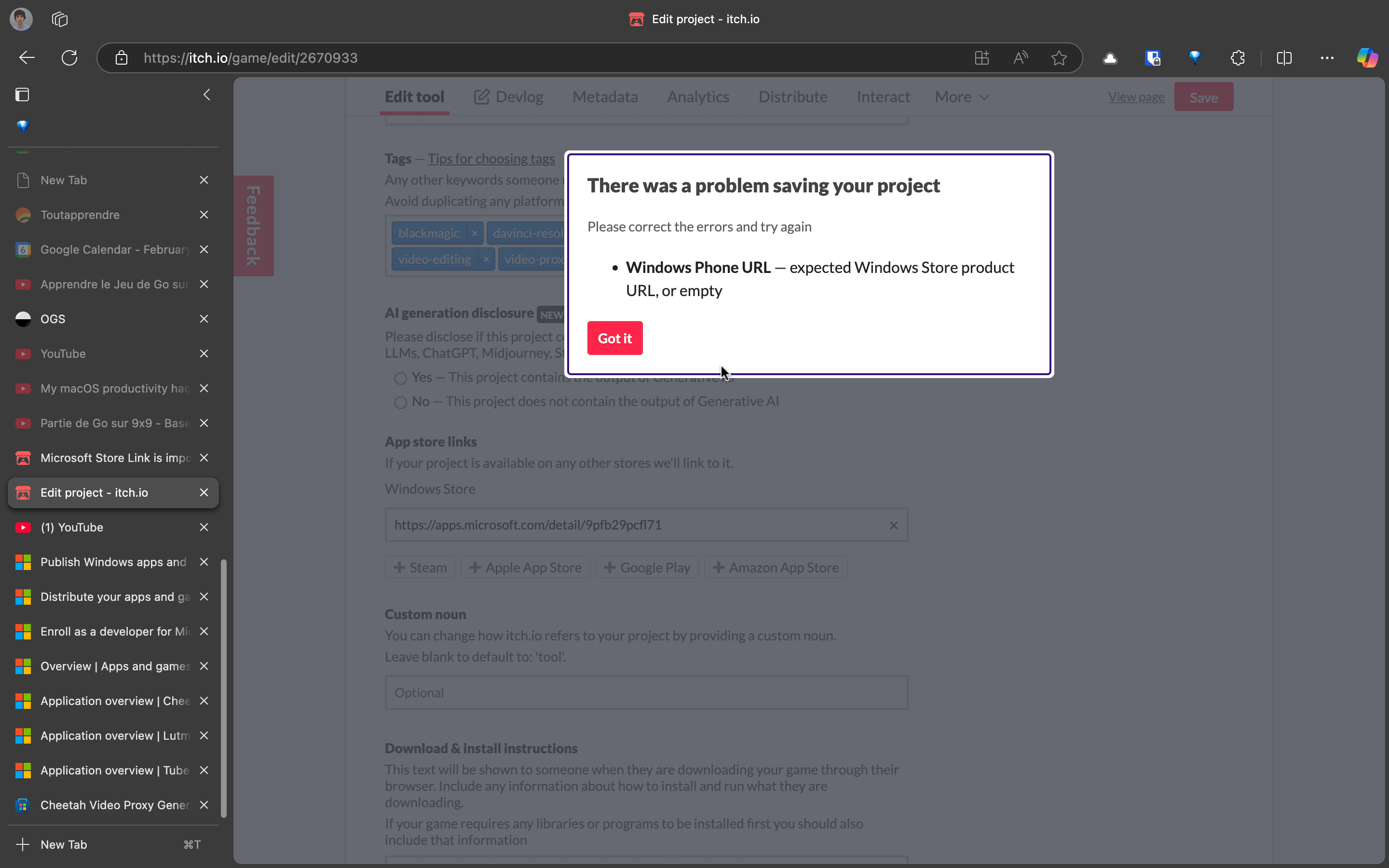Open the Extensions puzzle icon
Viewport: 1389px width, 868px height.
click(x=1238, y=58)
